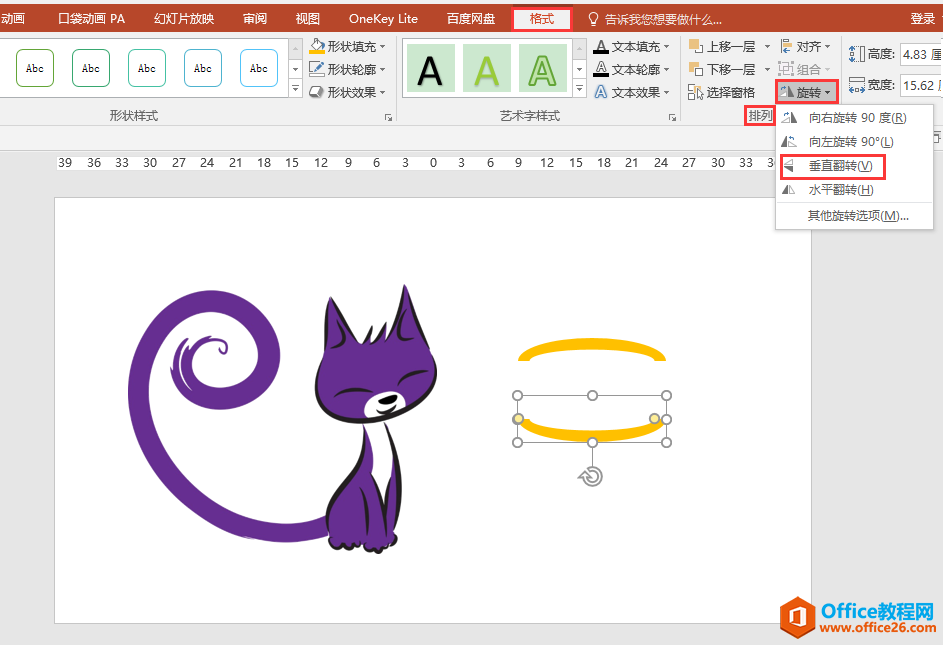Open More Rotation Options (其他旋转选项)
943x645 pixels.
point(857,215)
